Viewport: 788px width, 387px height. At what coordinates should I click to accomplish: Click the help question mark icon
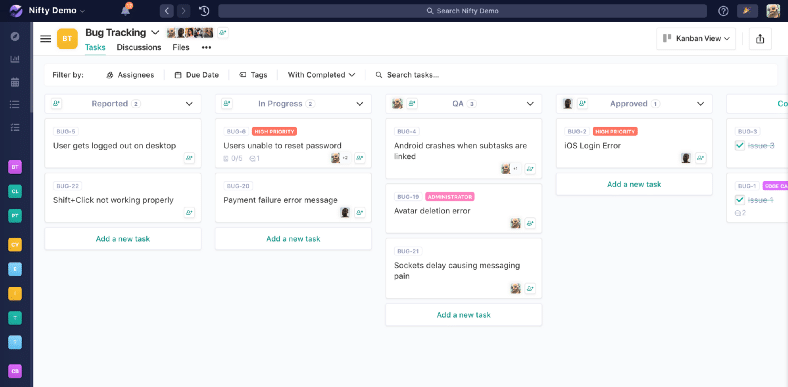[x=723, y=11]
